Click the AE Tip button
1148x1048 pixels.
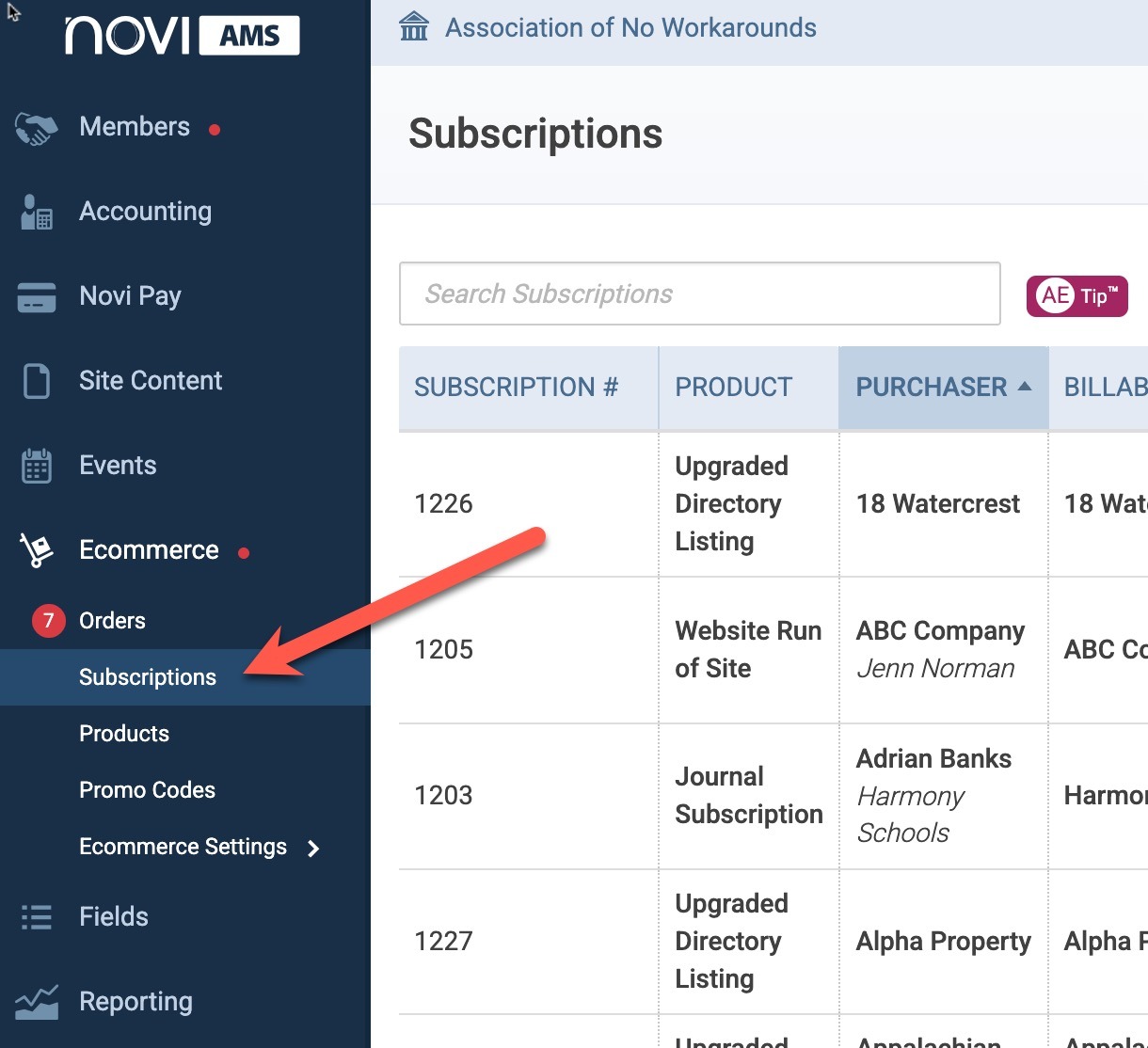(1076, 296)
